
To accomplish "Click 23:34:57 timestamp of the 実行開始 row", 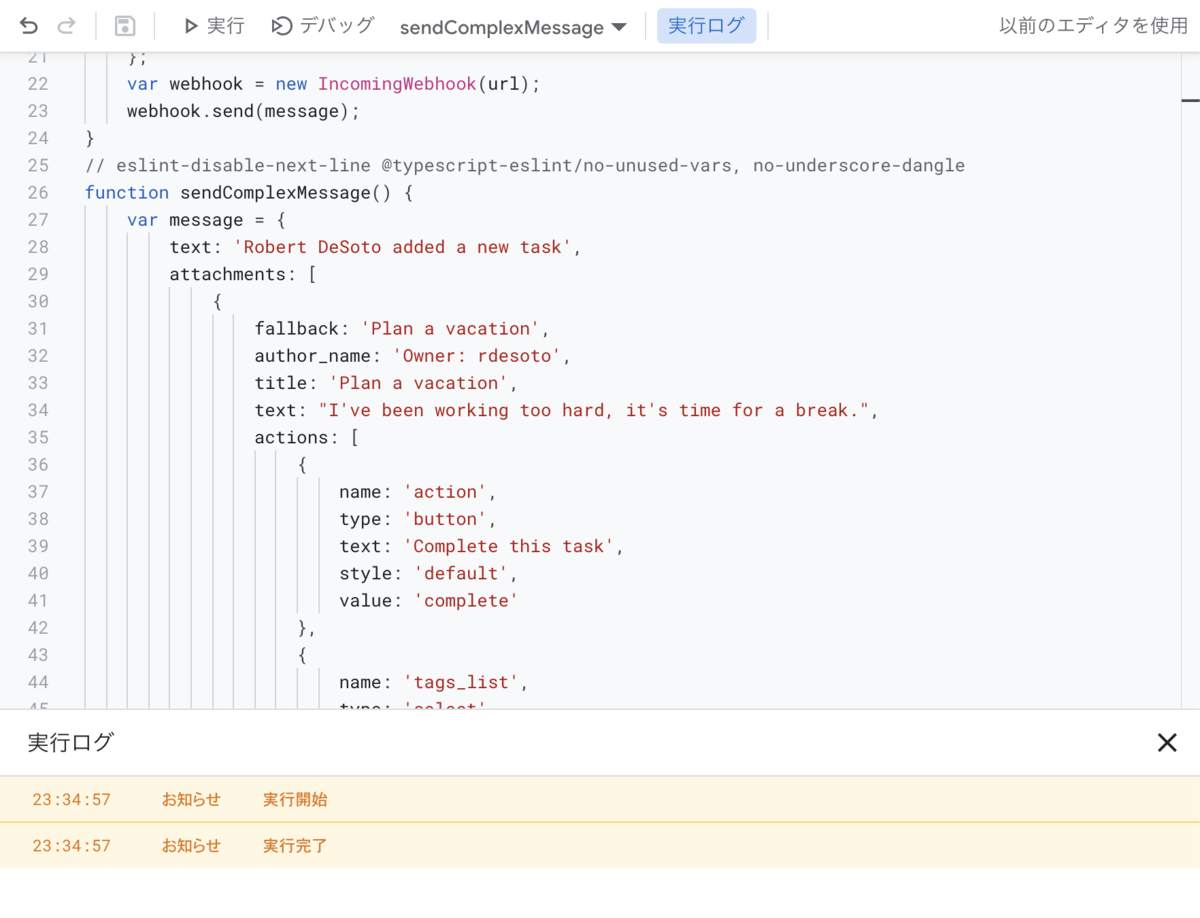I will coord(71,800).
